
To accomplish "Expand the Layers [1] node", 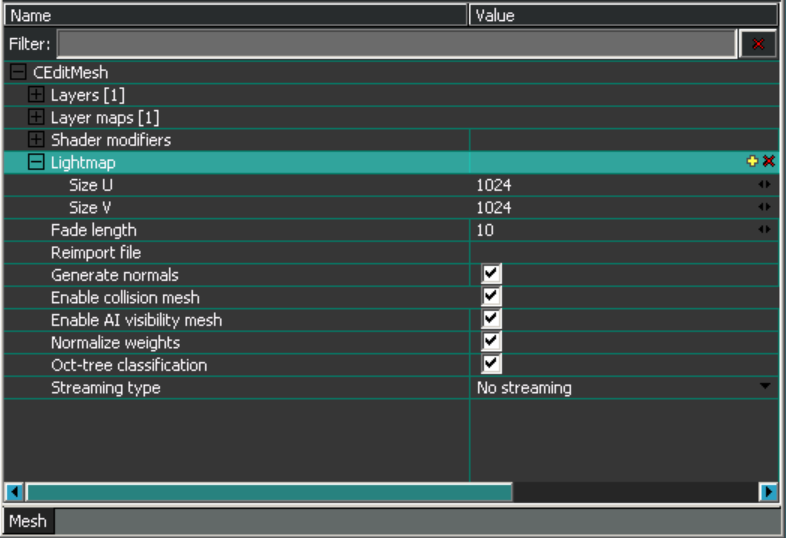I will point(36,94).
